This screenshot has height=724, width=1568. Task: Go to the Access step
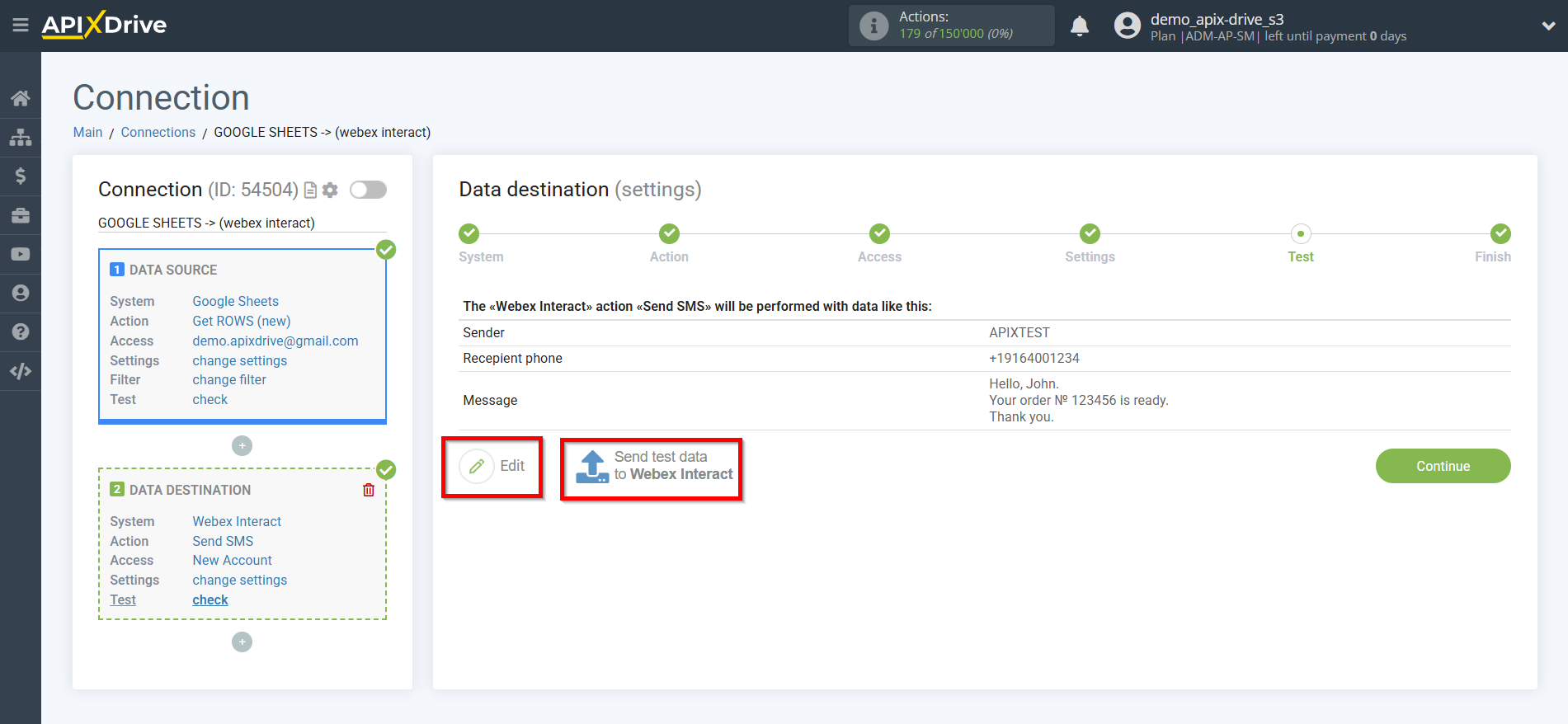879,243
